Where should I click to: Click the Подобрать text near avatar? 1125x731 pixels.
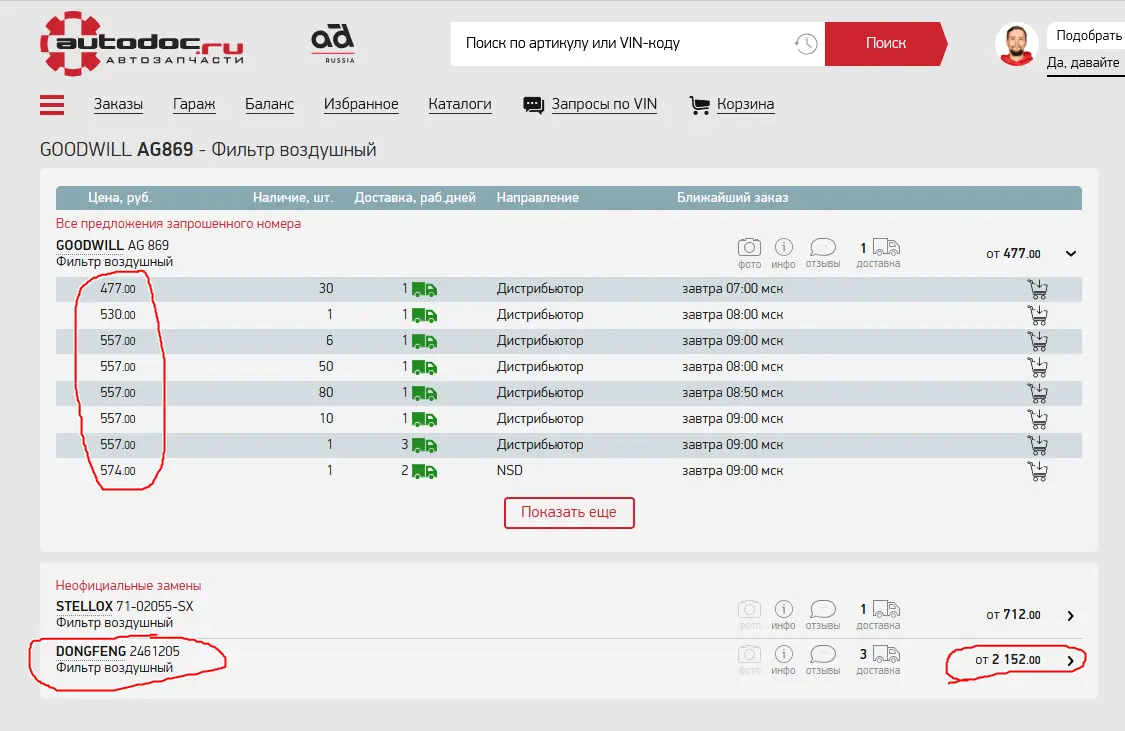point(1088,35)
